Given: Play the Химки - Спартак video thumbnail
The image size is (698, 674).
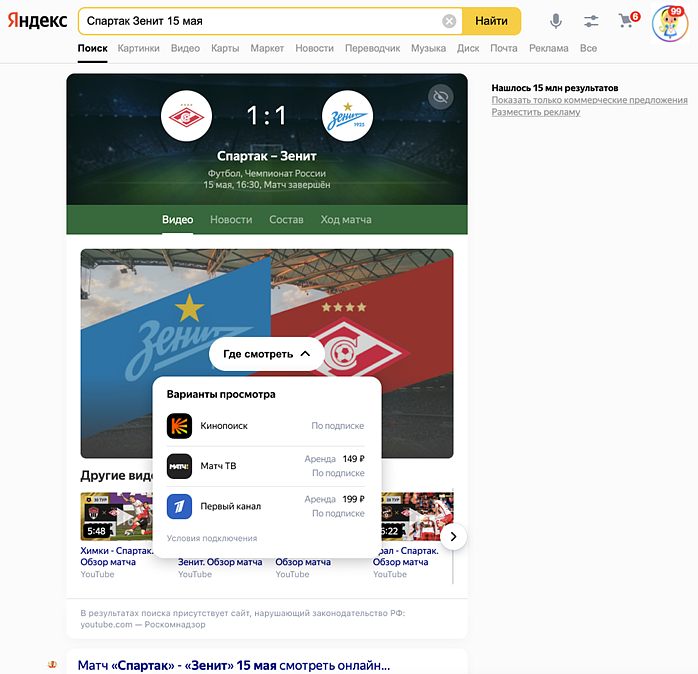Looking at the screenshot, I should point(116,516).
